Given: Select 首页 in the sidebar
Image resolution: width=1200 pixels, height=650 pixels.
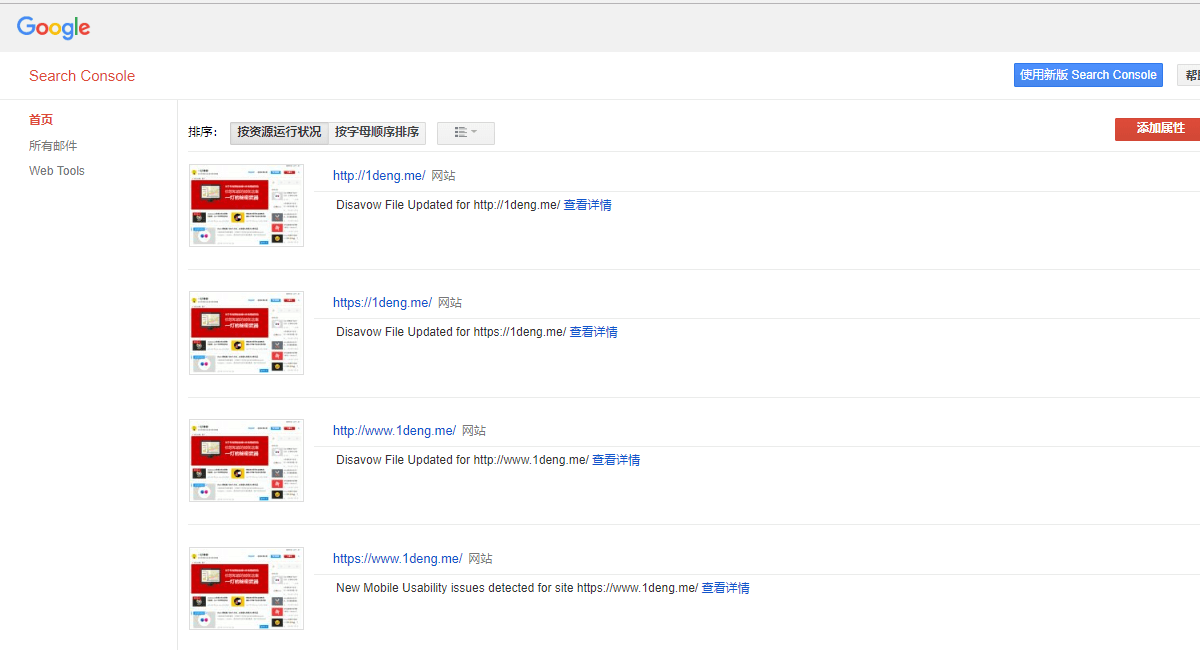Looking at the screenshot, I should click(x=41, y=120).
